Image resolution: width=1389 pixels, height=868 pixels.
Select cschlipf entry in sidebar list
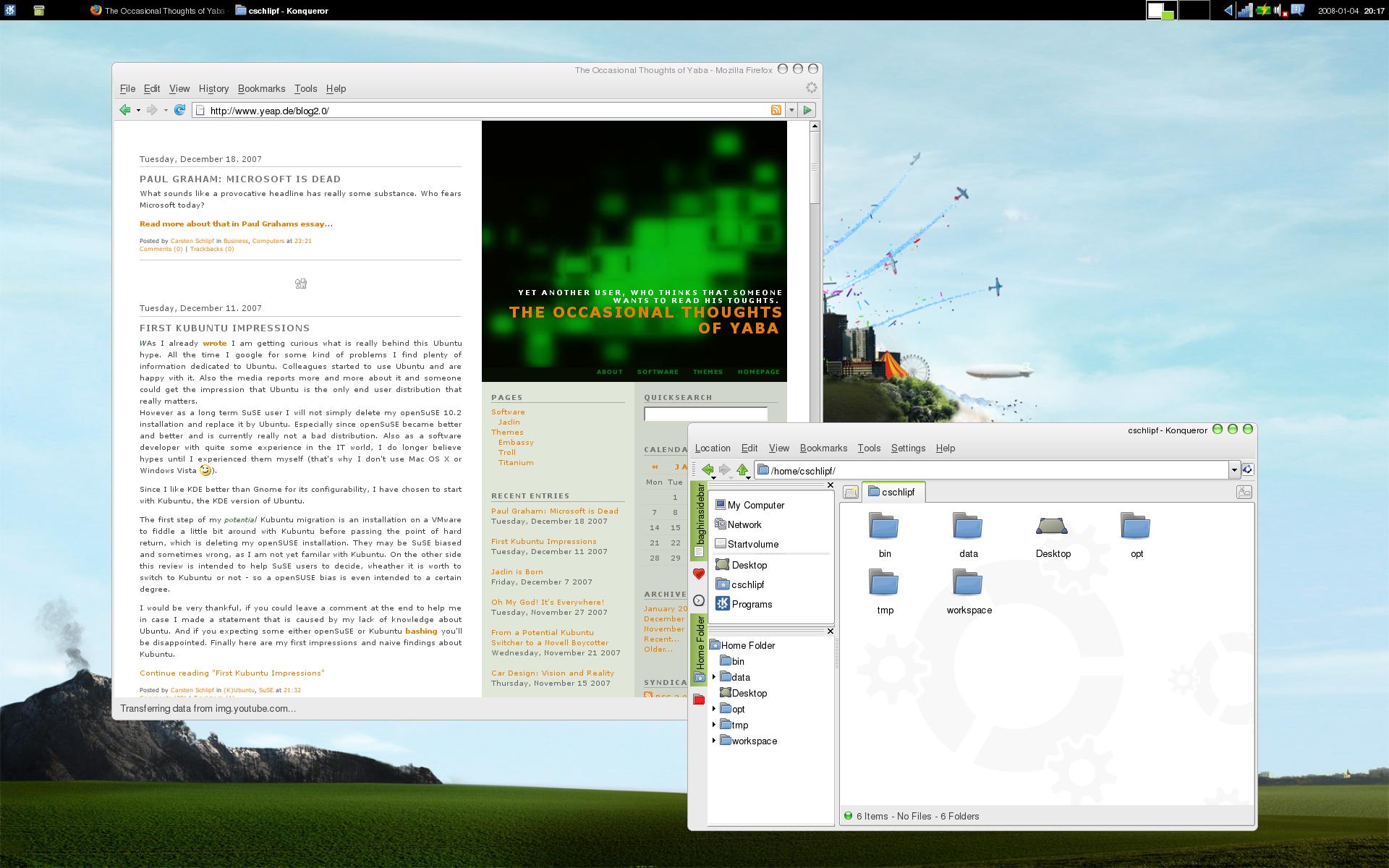point(739,584)
